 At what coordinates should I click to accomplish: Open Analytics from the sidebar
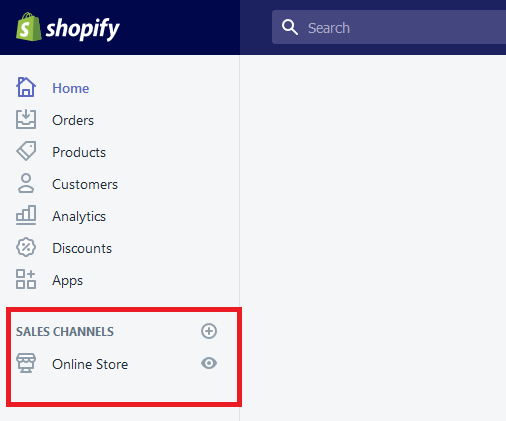(x=79, y=216)
